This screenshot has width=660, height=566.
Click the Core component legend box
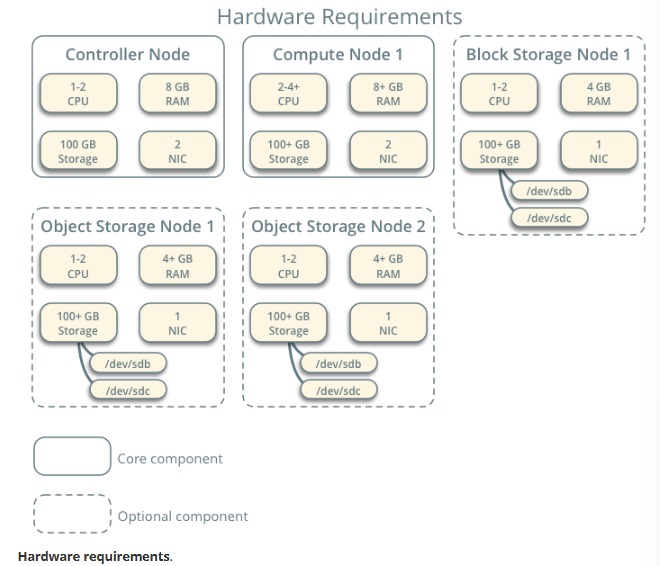pyautogui.click(x=72, y=456)
